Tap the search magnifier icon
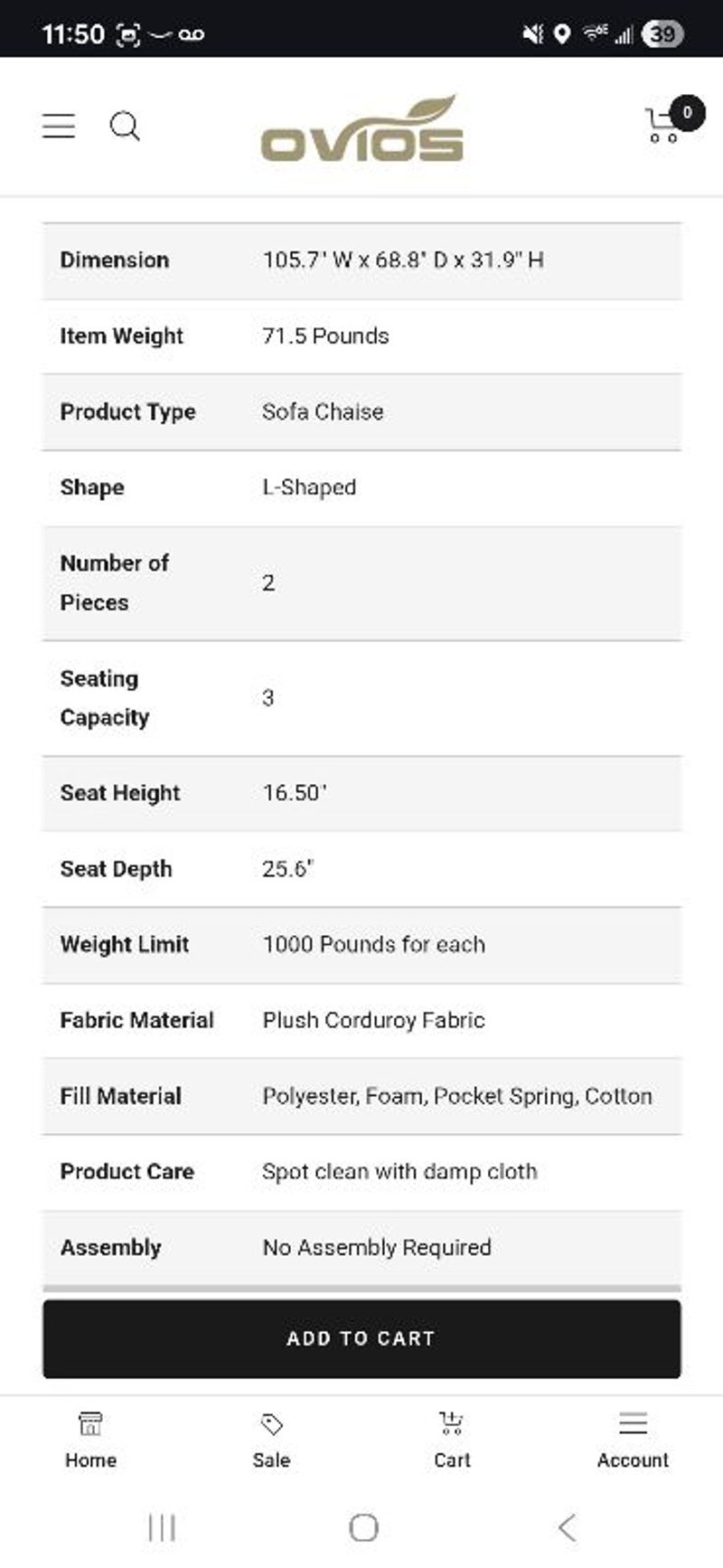Image resolution: width=723 pixels, height=1568 pixels. pyautogui.click(x=126, y=127)
